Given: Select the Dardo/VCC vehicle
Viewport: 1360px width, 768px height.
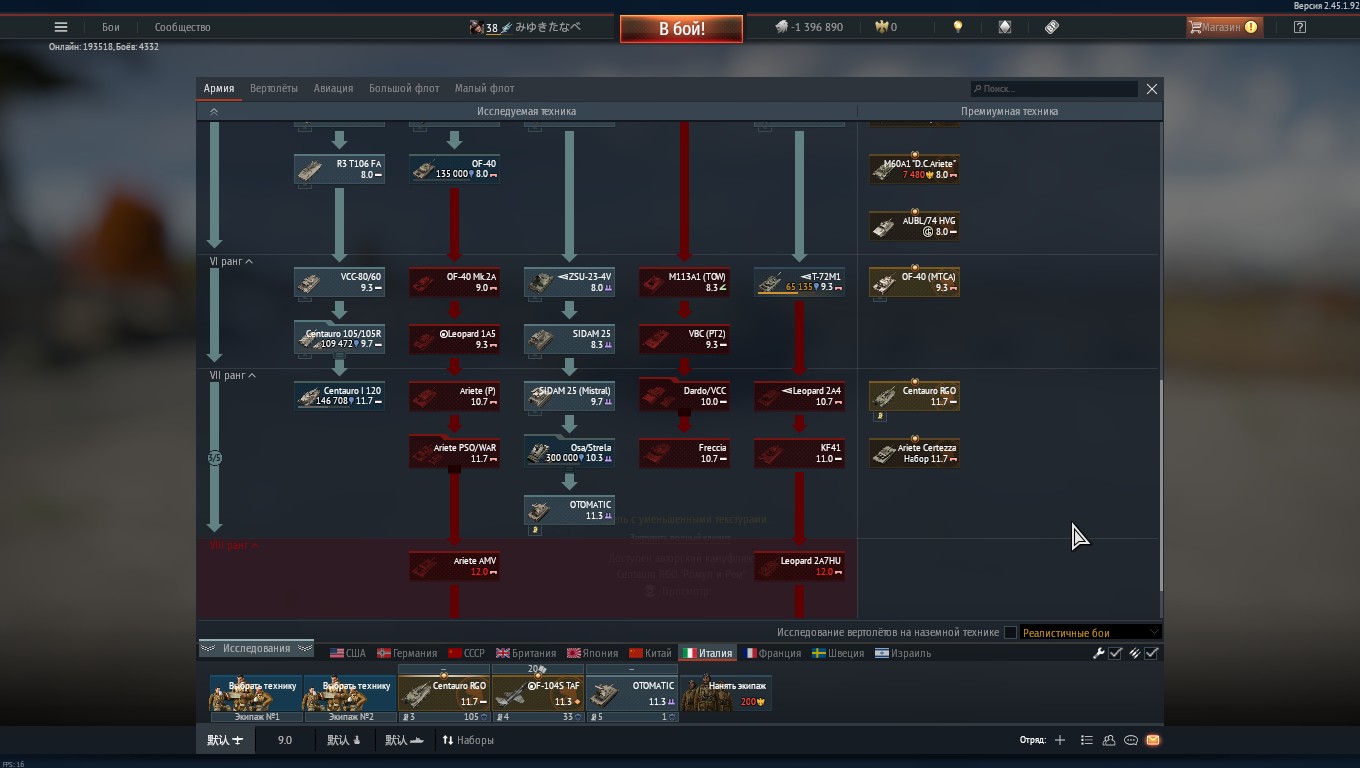Looking at the screenshot, I should tap(684, 396).
